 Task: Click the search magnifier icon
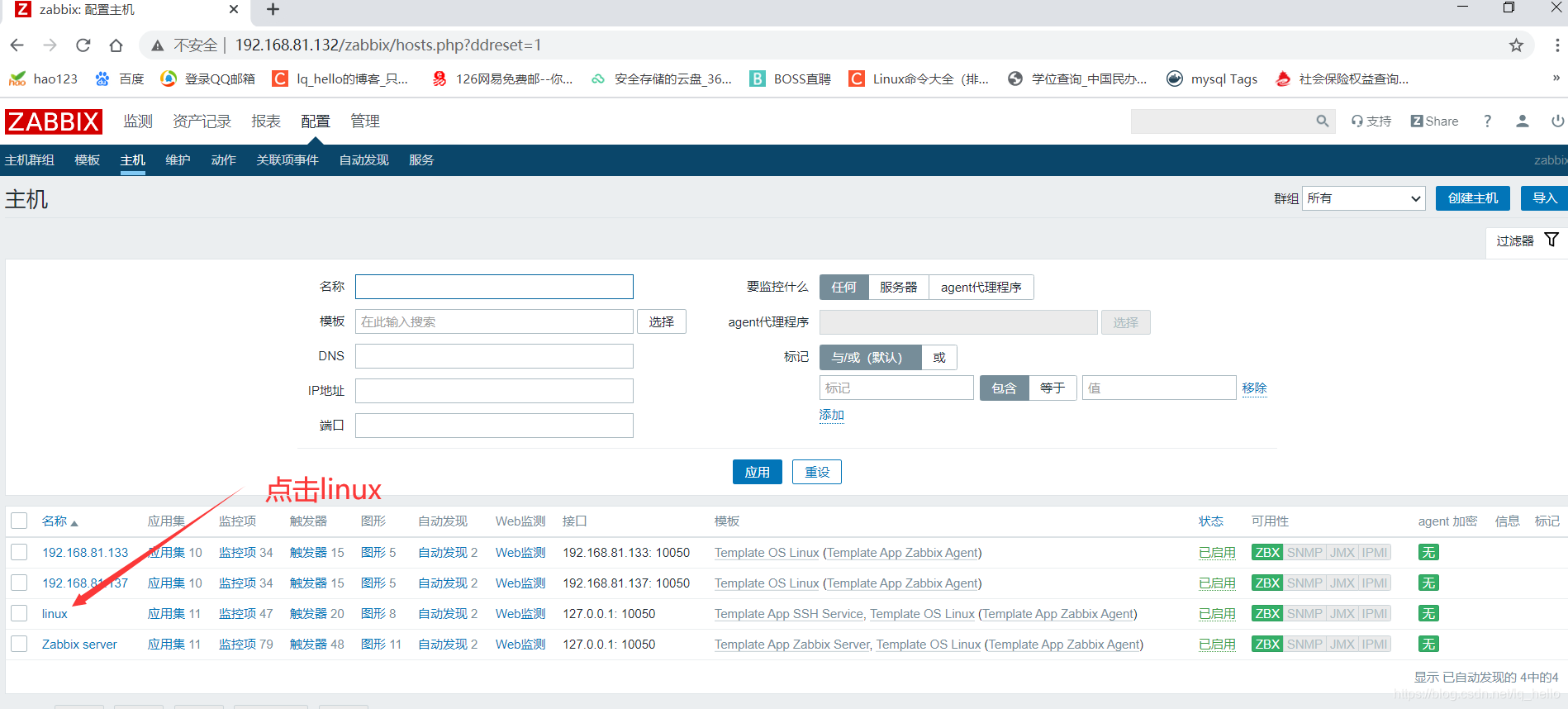coord(1322,121)
